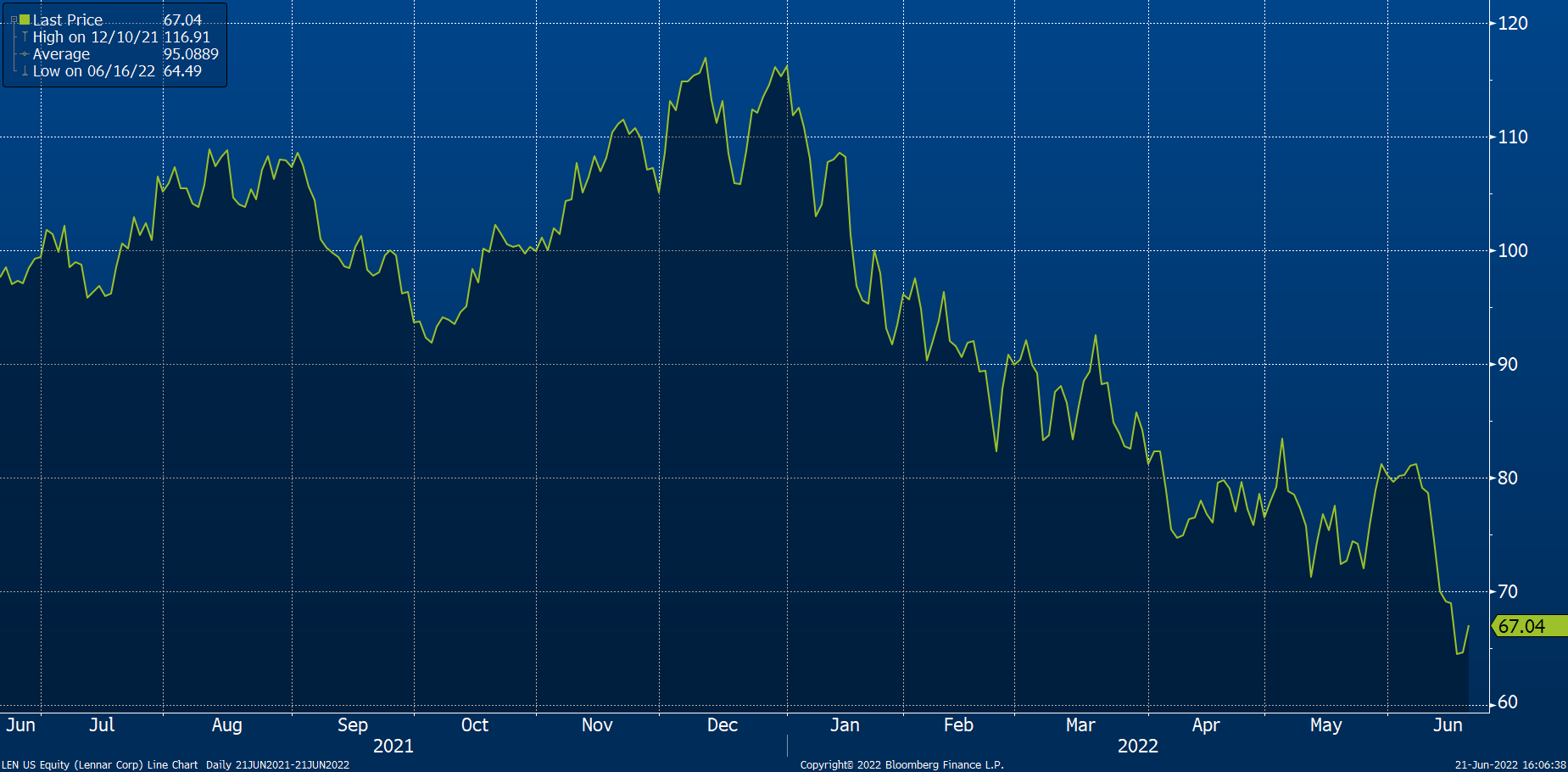
Task: Click the Bloomberg Finance copyright notice
Action: coord(902,764)
